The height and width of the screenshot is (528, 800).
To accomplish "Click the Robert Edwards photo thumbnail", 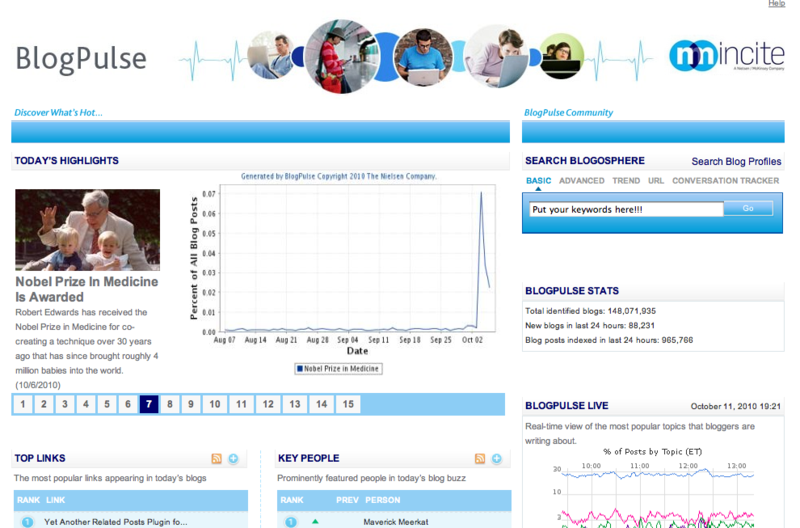I will [87, 230].
